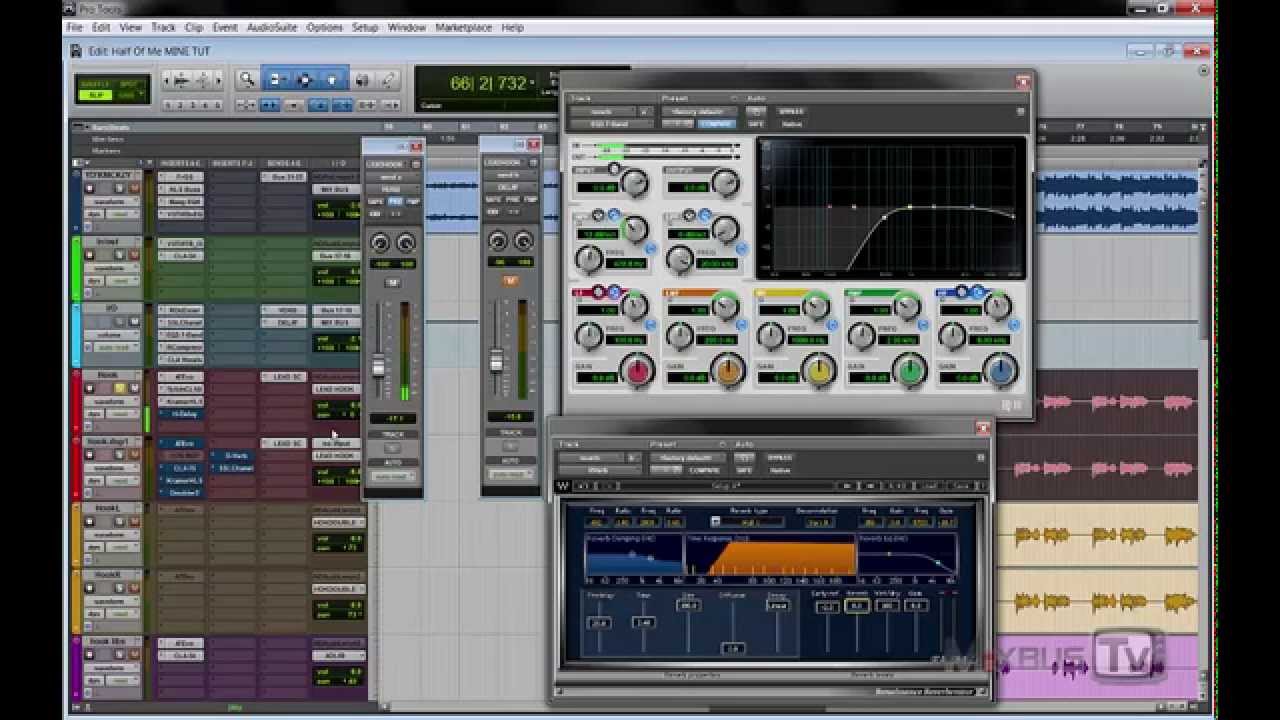
Task: Open waveform view selector on first track
Action: click(110, 202)
